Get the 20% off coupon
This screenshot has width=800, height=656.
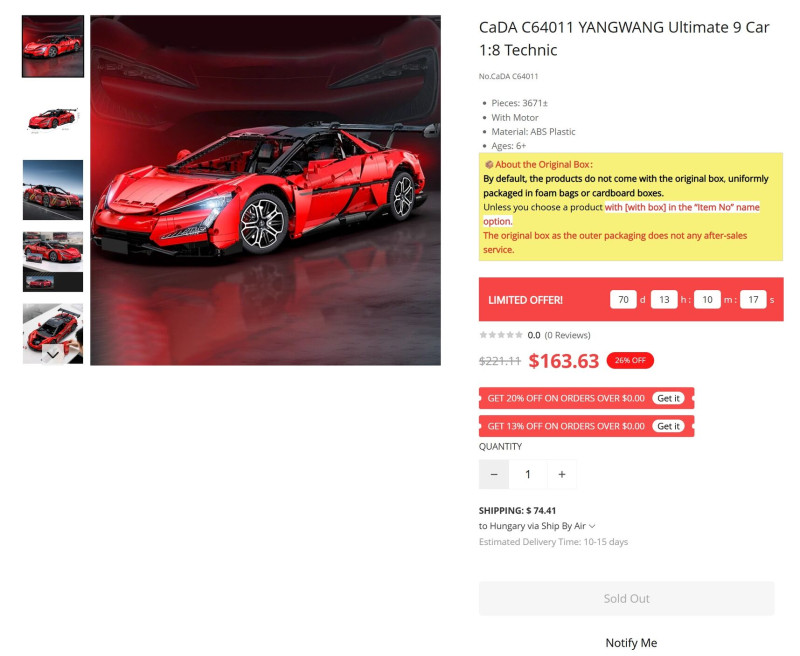tap(668, 398)
